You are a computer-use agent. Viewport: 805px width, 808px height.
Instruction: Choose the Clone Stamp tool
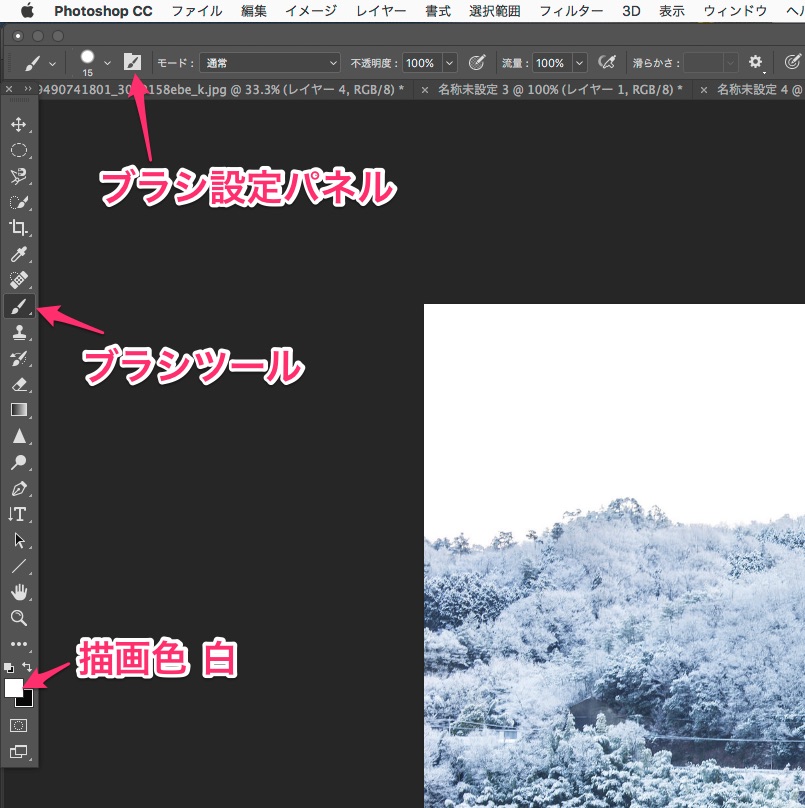click(x=18, y=332)
